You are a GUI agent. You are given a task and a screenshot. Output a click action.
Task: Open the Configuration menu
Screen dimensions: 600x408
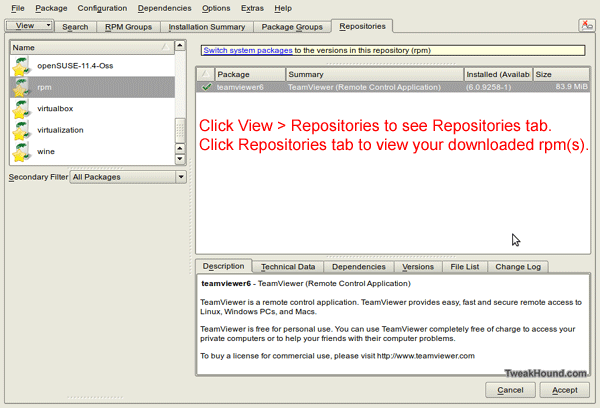102,8
